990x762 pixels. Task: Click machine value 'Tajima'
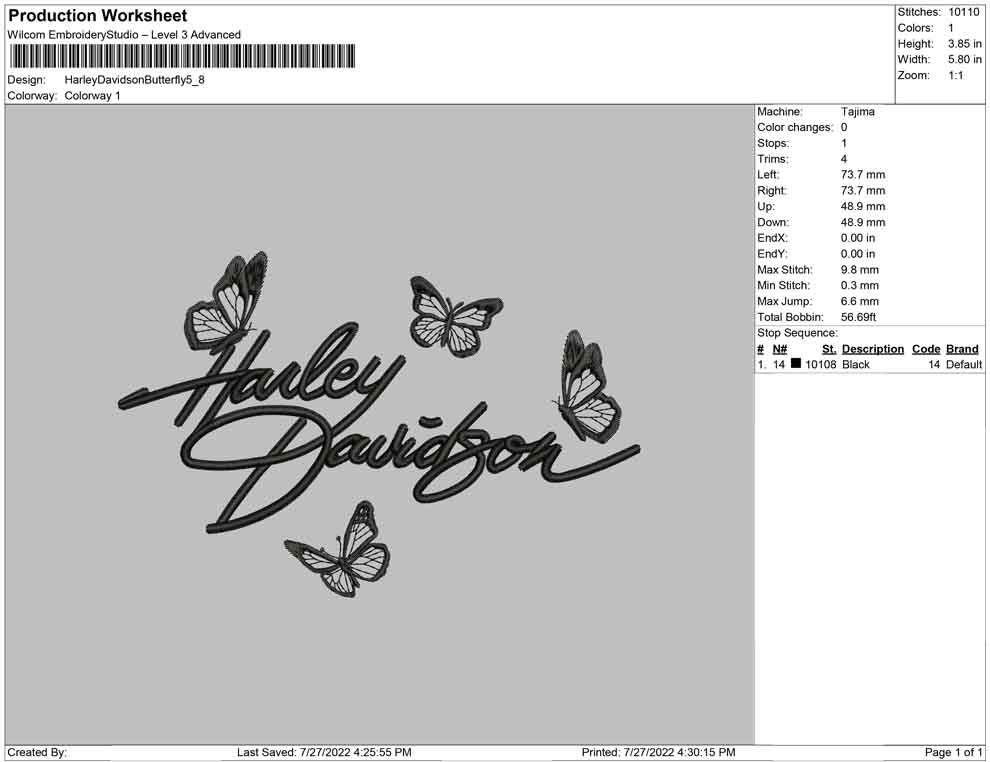click(x=857, y=112)
